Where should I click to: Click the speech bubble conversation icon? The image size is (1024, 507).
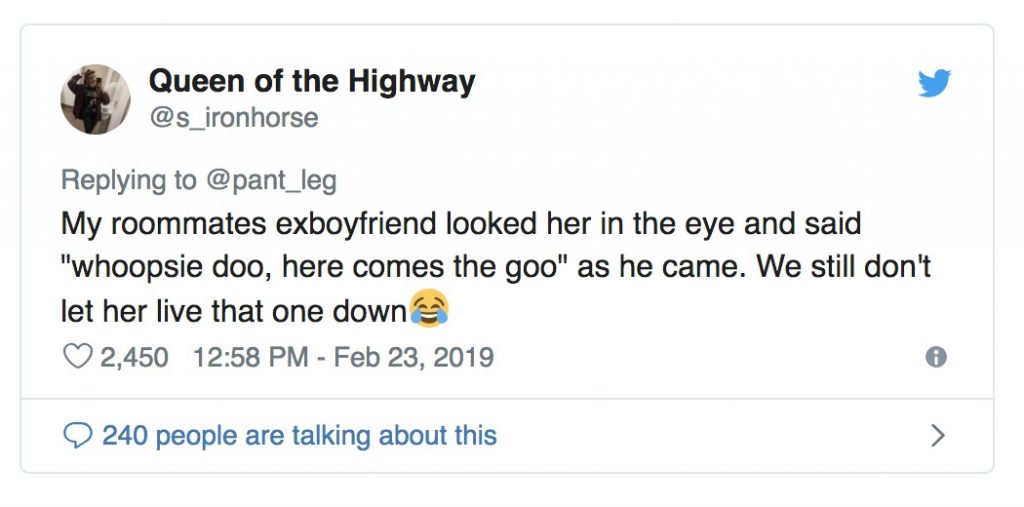(76, 435)
